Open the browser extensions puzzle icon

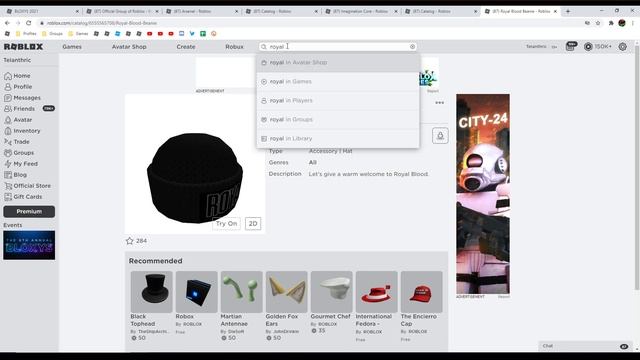pos(611,23)
